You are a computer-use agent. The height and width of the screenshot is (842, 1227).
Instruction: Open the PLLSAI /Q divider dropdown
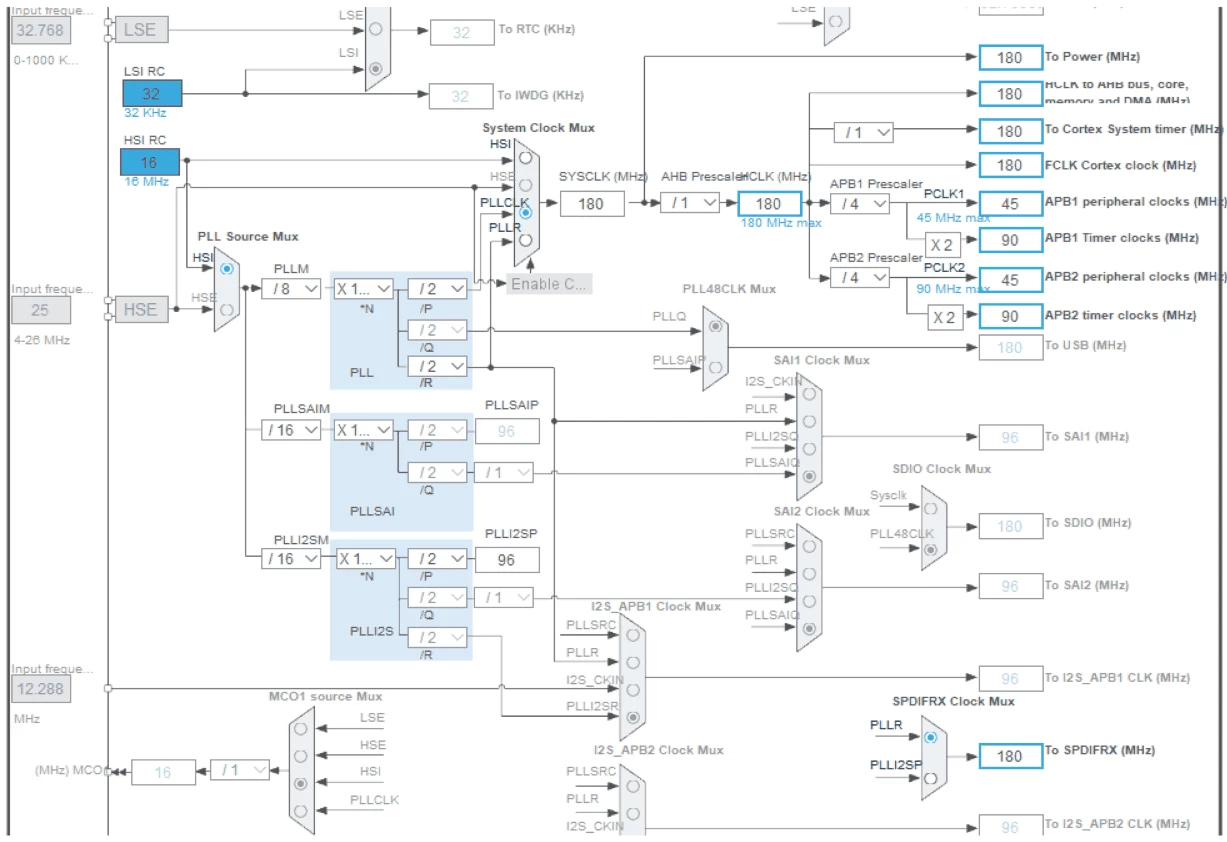[437, 471]
